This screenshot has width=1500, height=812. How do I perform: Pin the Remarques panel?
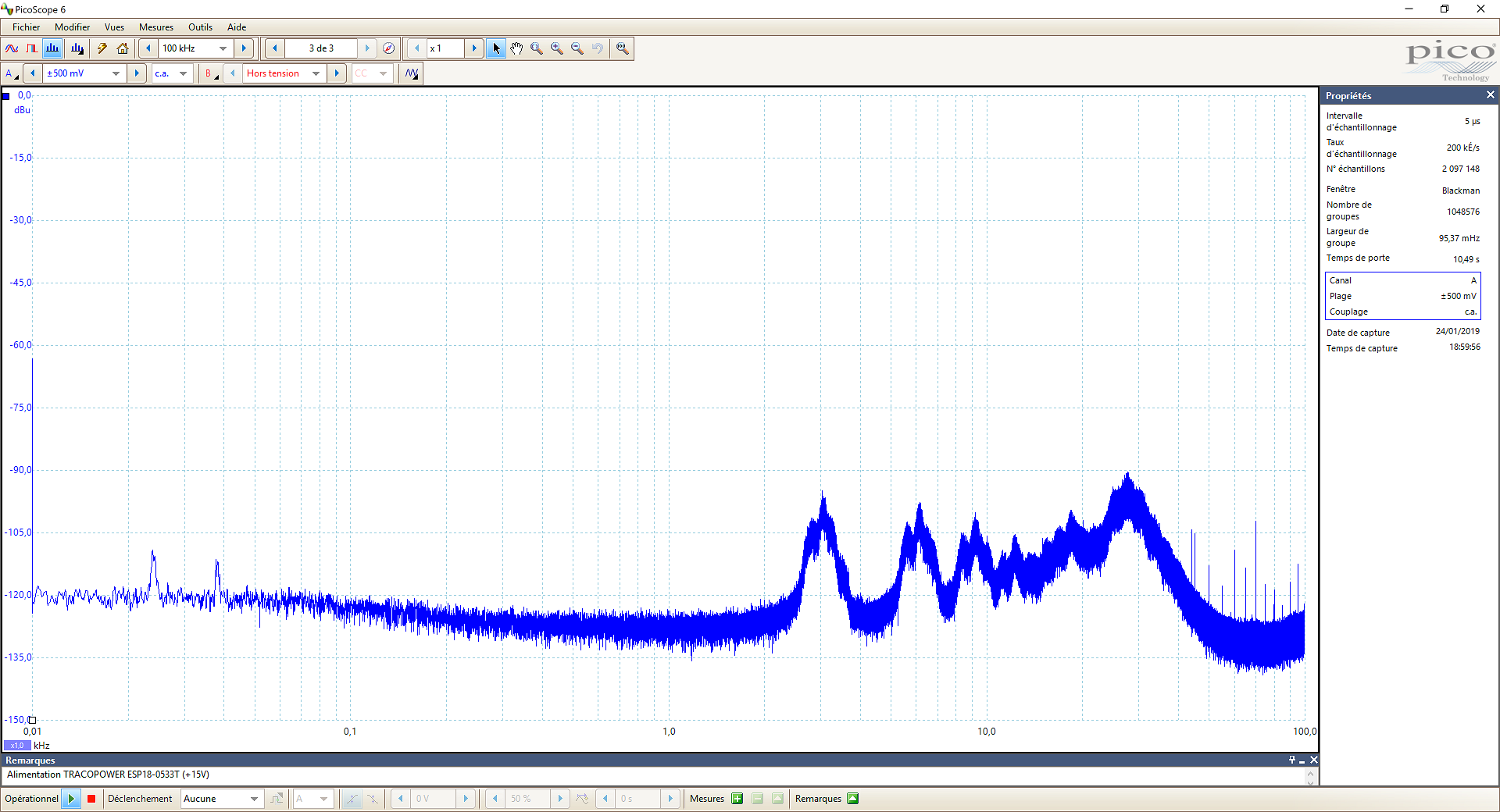[x=1292, y=760]
